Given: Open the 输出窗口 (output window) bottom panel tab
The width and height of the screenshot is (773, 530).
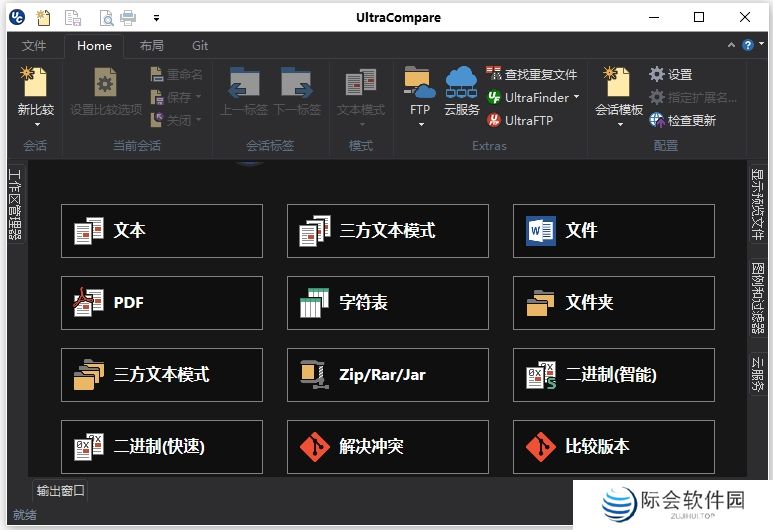Looking at the screenshot, I should tap(61, 490).
